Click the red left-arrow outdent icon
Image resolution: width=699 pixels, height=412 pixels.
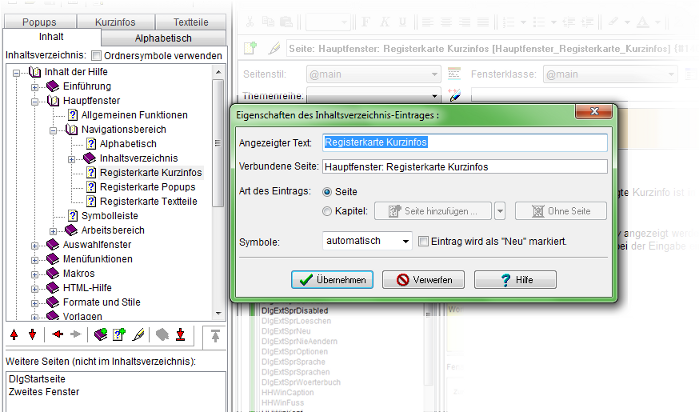coord(57,334)
